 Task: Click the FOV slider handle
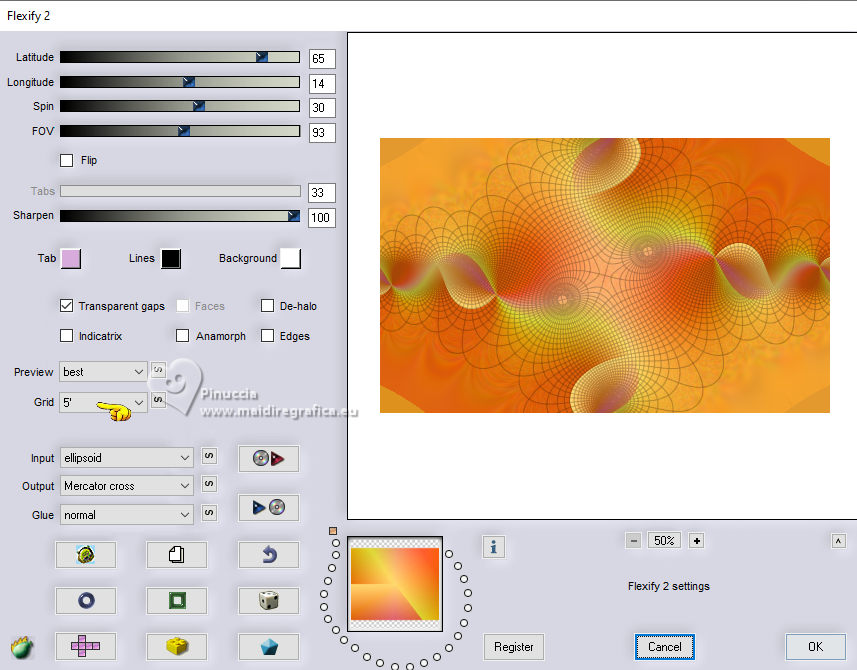point(184,131)
